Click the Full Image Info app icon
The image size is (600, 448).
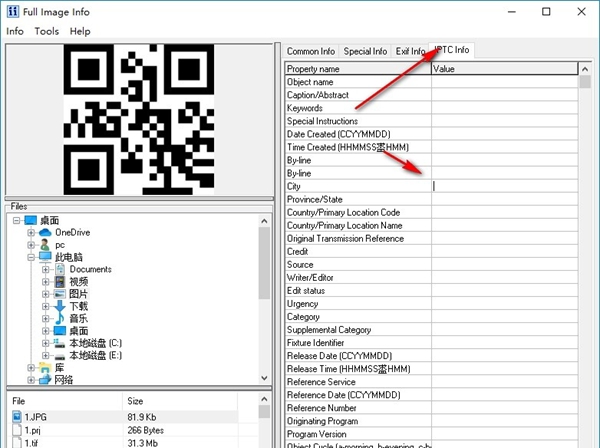[x=12, y=11]
